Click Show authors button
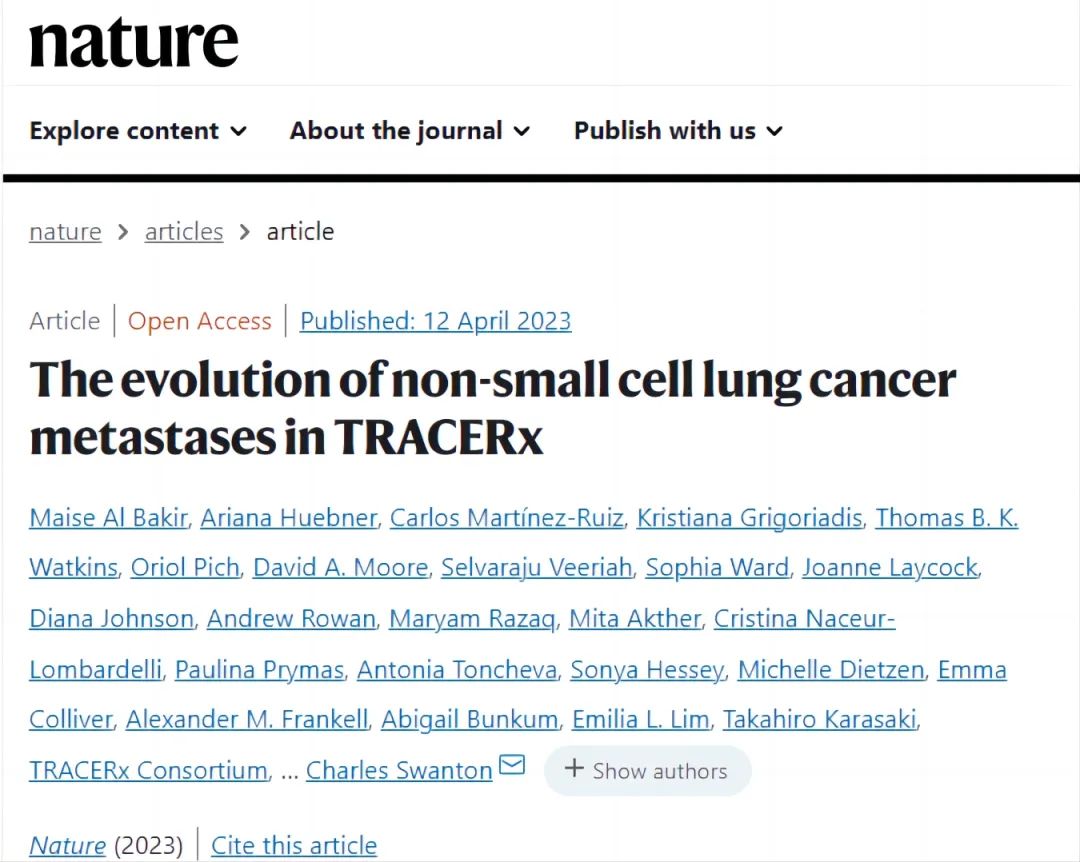This screenshot has width=1080, height=862. (647, 771)
